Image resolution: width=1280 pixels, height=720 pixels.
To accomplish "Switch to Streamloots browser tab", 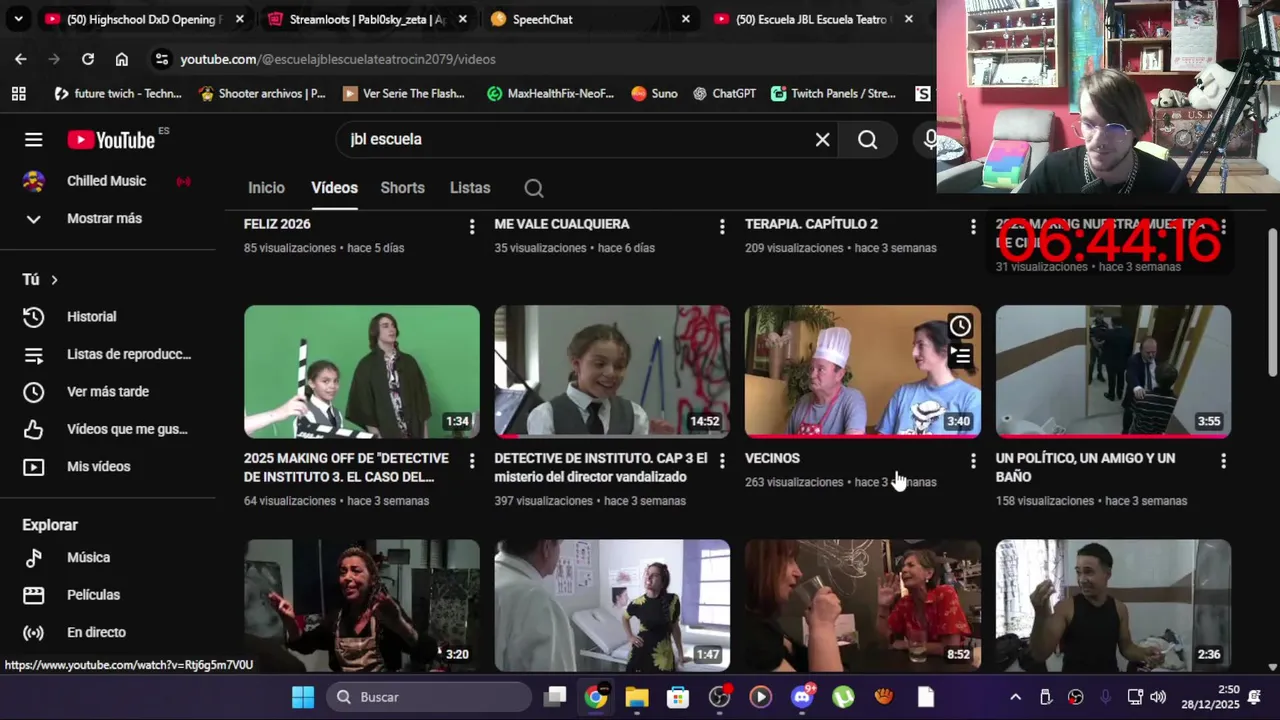I will [367, 19].
